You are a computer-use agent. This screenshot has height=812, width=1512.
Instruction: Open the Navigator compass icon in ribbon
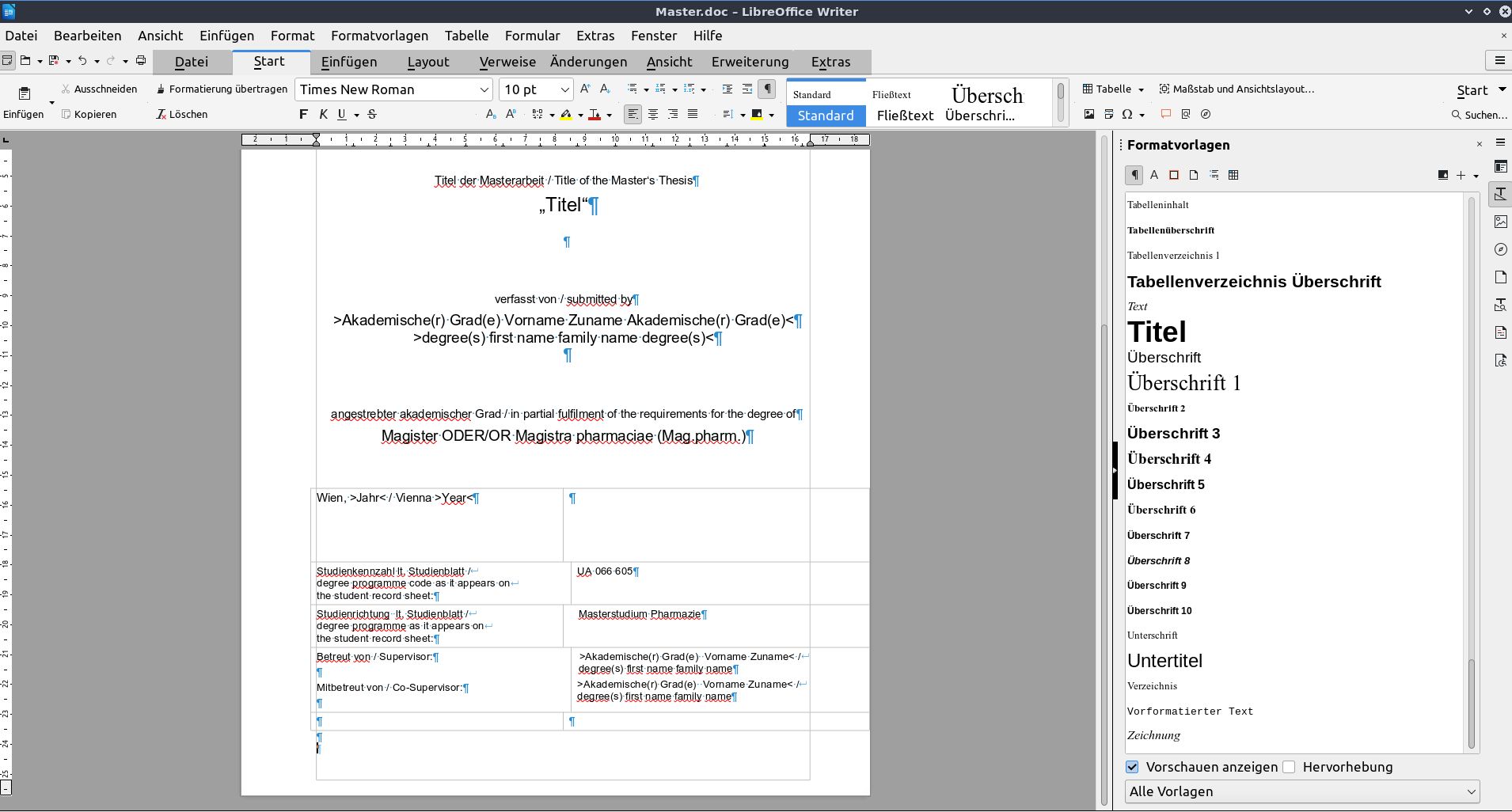pyautogui.click(x=1206, y=115)
